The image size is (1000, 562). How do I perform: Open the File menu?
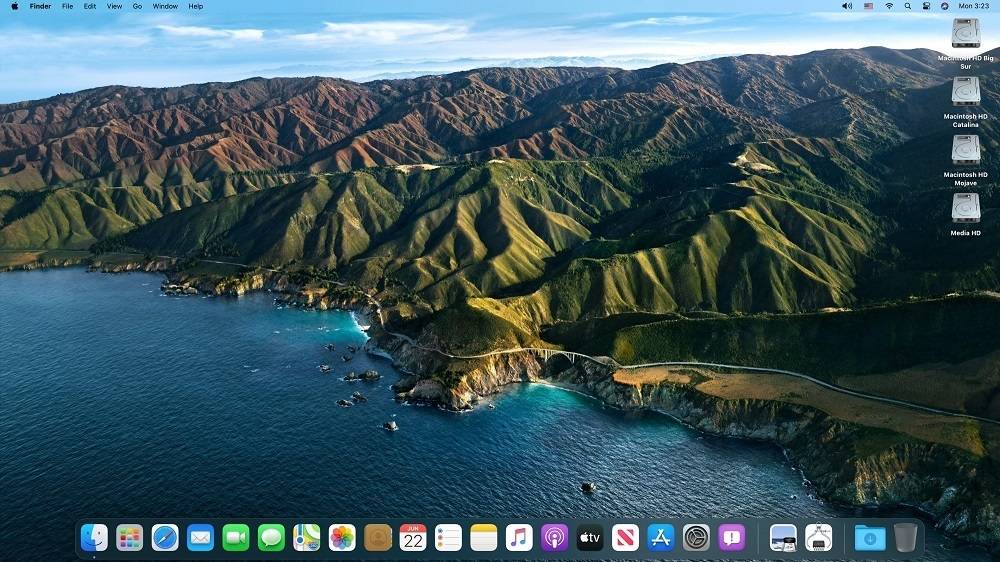point(67,6)
